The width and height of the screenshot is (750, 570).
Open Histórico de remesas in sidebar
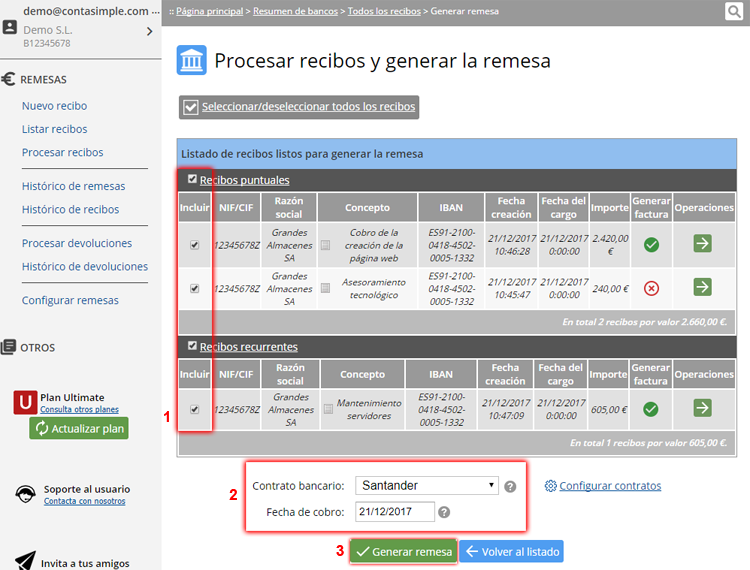click(73, 186)
